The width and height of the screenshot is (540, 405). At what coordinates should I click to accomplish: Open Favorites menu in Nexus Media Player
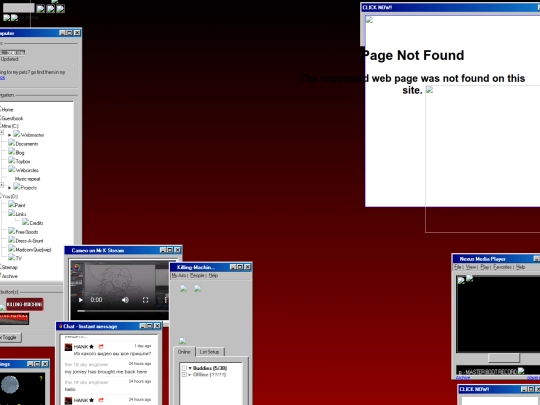tap(502, 267)
